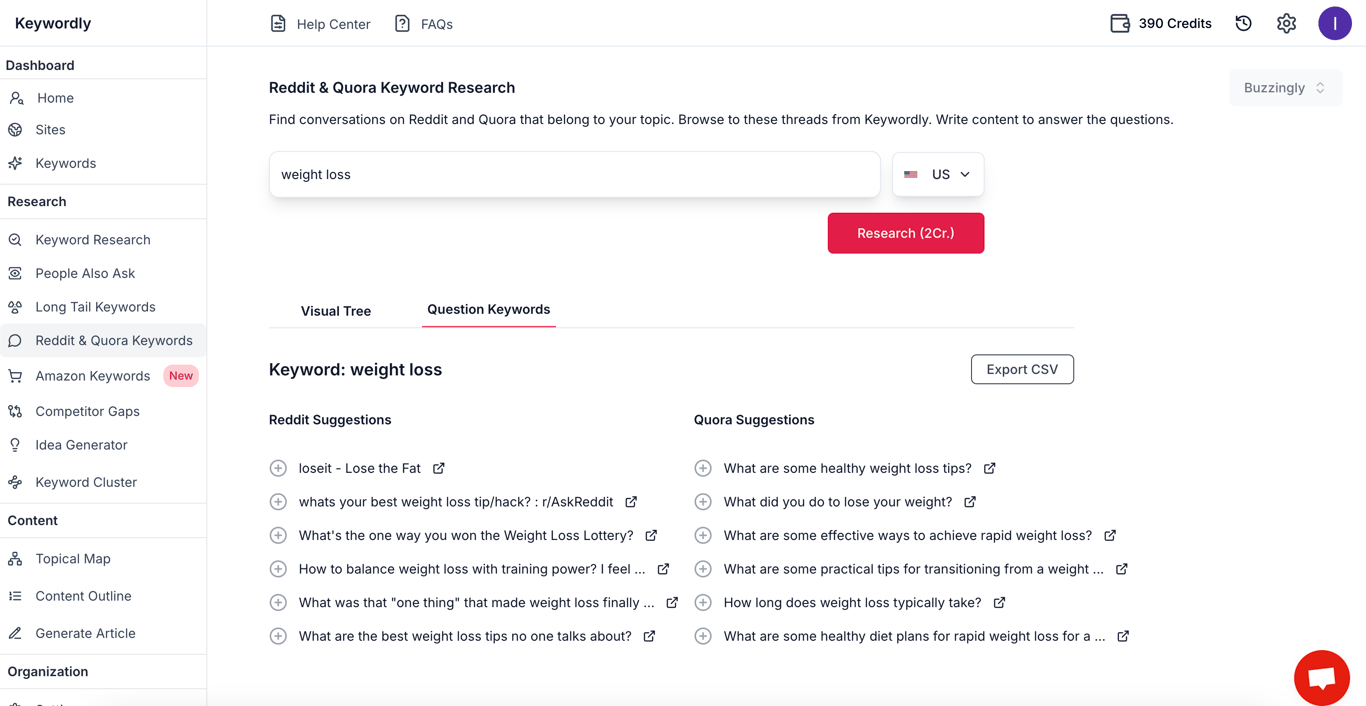Select the Question Keywords tab

pyautogui.click(x=488, y=310)
